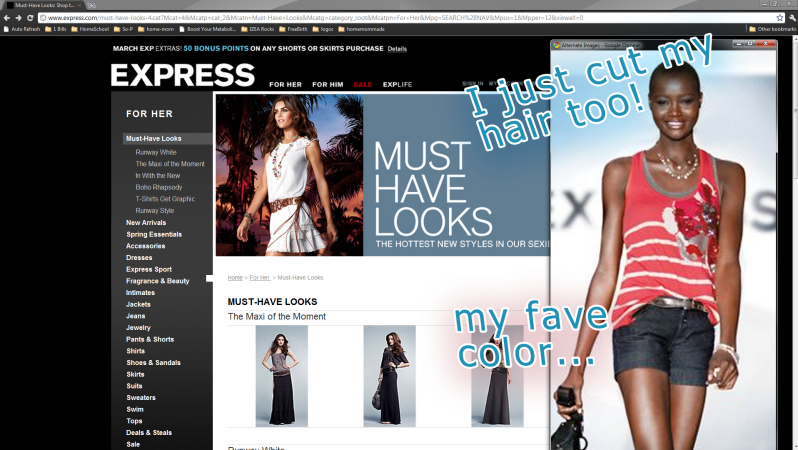798x450 pixels.
Task: Open the FOR HER menu
Action: tap(286, 85)
